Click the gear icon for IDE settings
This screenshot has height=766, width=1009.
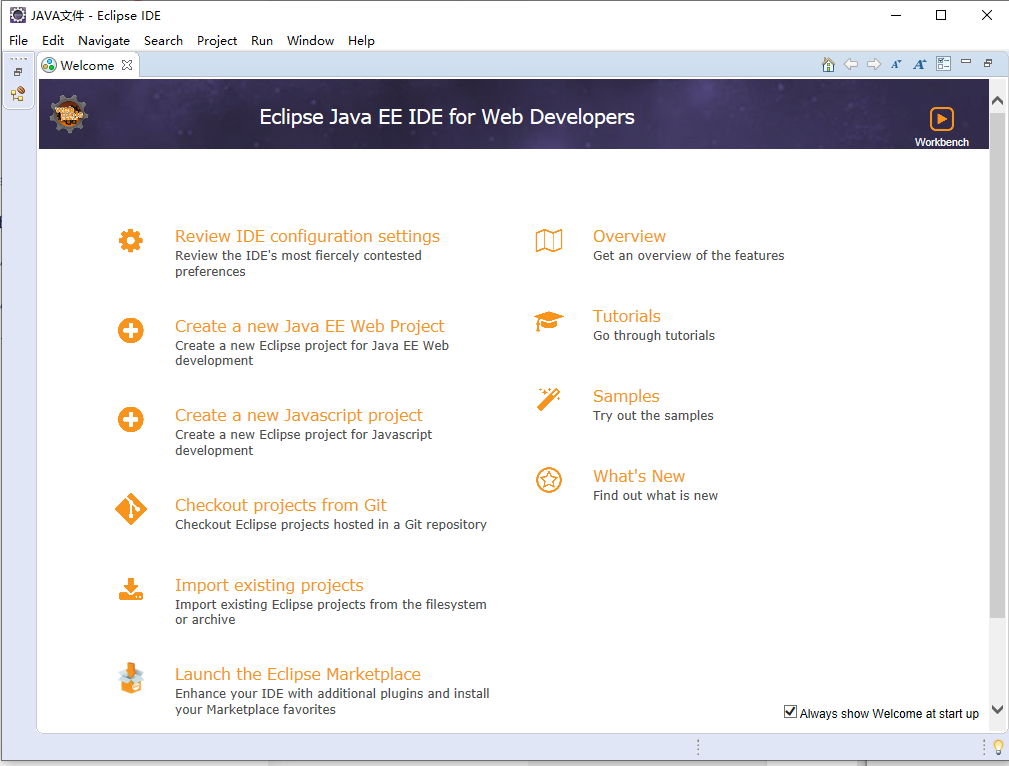131,241
